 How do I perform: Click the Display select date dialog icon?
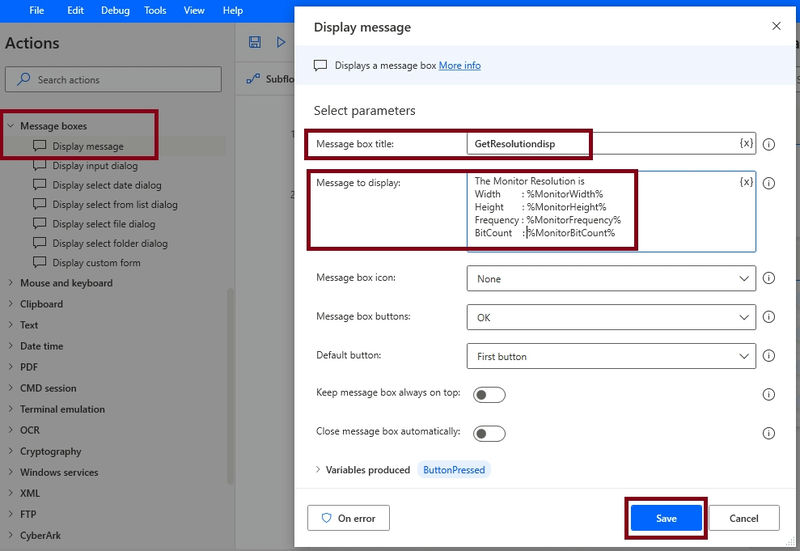39,185
